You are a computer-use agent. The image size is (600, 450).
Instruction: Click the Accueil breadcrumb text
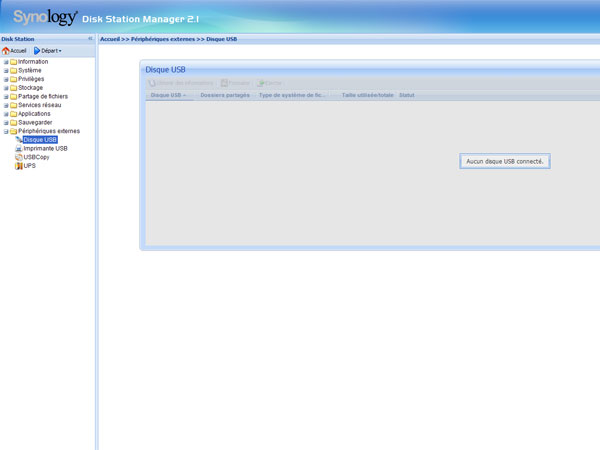(x=110, y=39)
